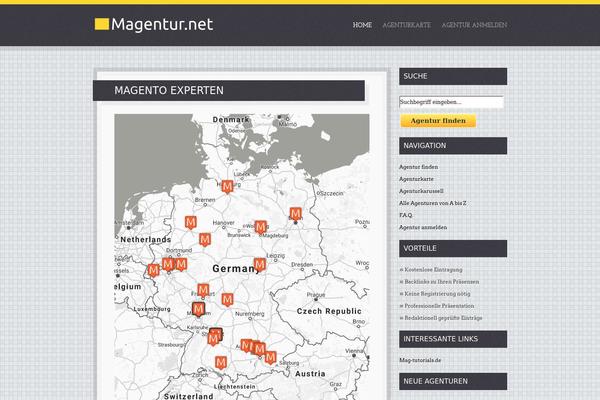Click the Backlinks zu Ihren Präsenzen text
Image resolution: width=600 pixels, height=400 pixels.
tap(442, 281)
